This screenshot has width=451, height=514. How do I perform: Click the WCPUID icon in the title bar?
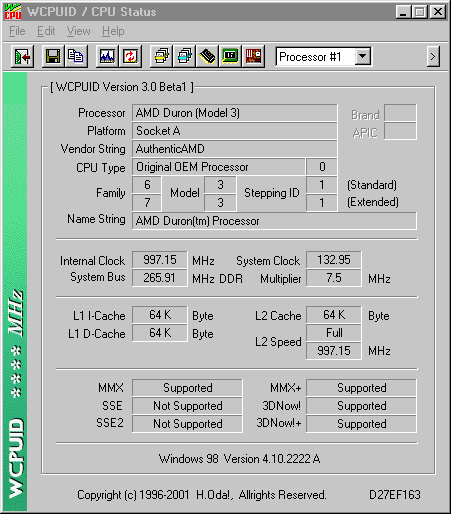[13, 12]
